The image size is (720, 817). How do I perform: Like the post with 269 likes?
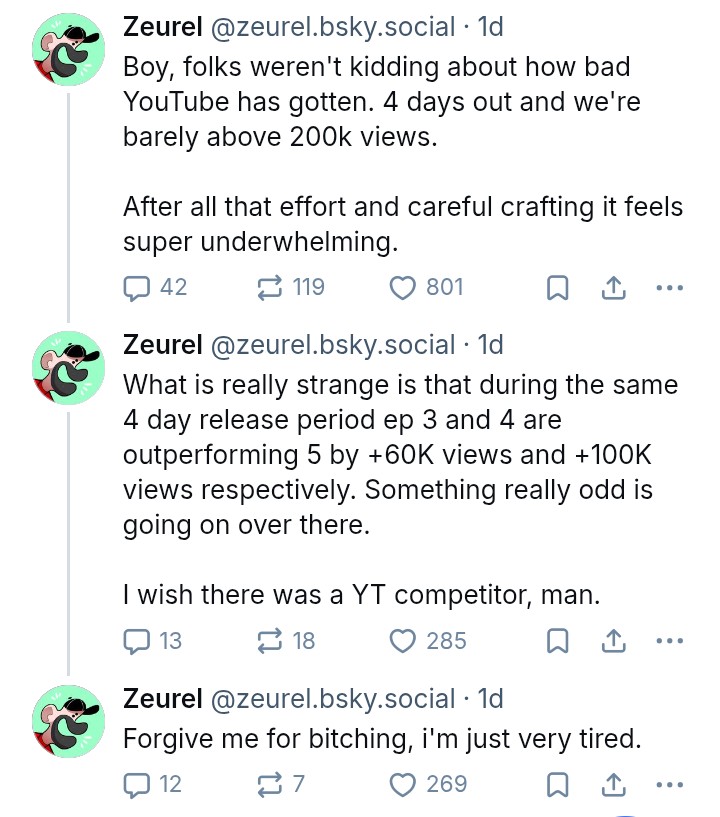click(x=403, y=785)
